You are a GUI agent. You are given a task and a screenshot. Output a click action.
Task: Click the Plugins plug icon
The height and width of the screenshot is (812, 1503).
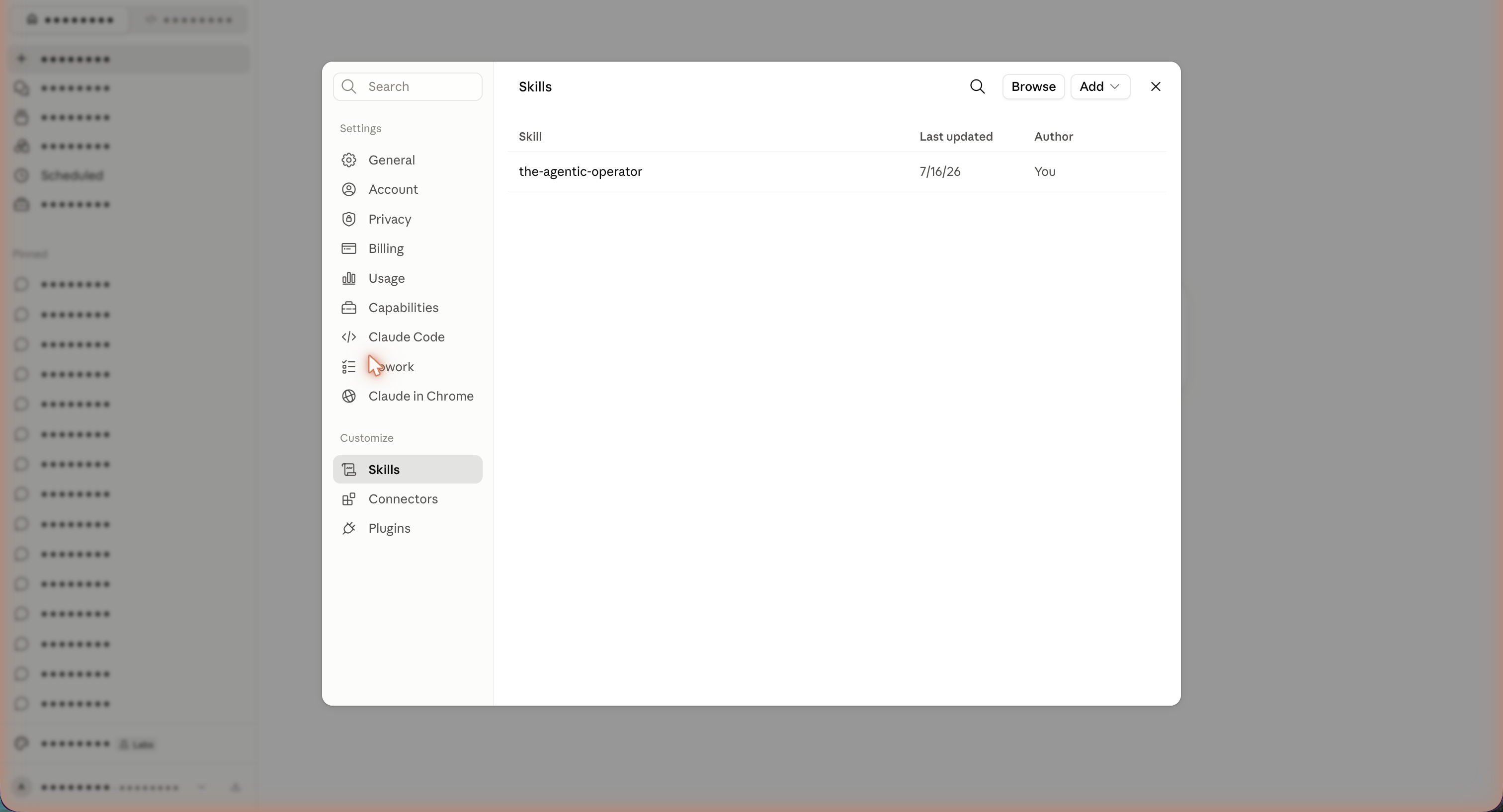coord(349,529)
